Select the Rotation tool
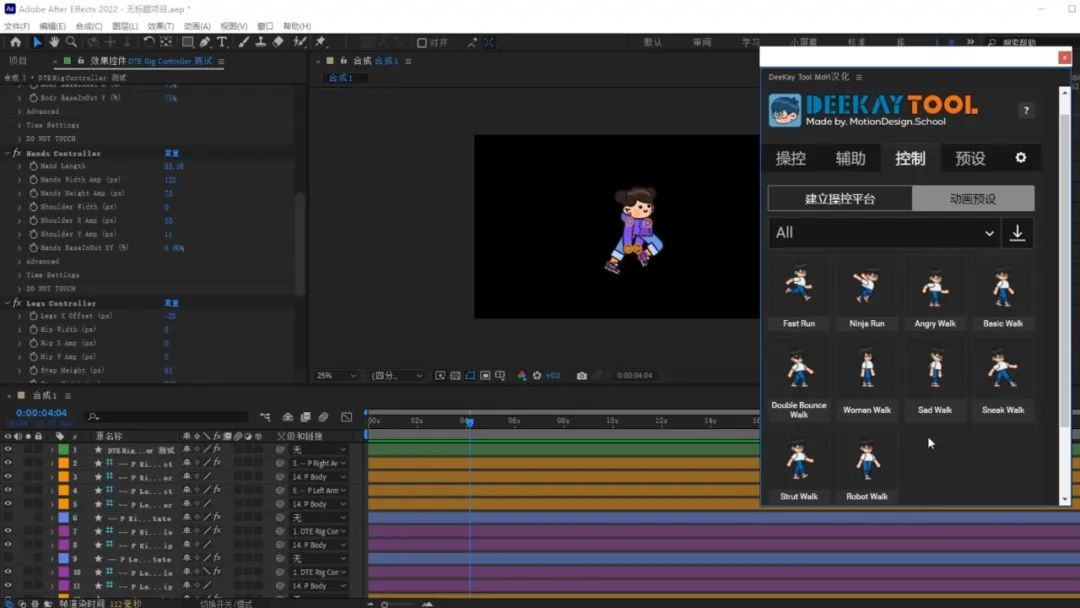The image size is (1080, 608). click(x=148, y=43)
